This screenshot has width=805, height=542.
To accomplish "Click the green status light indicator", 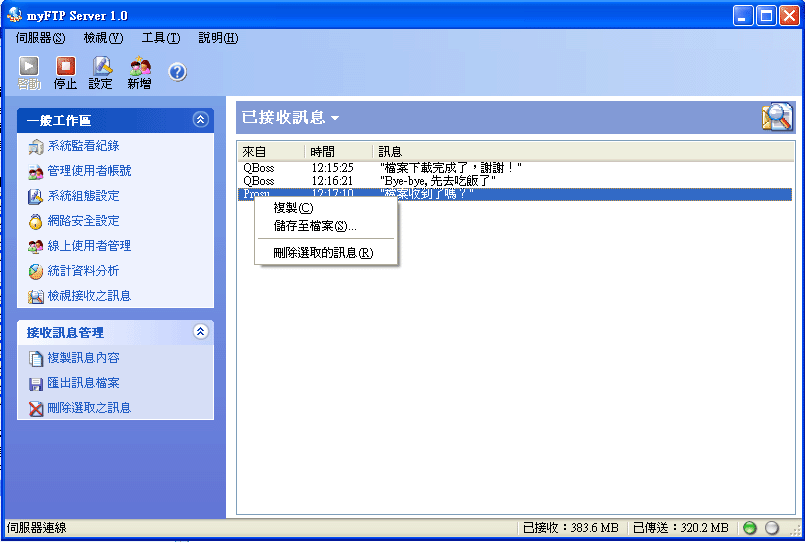I will pos(750,528).
